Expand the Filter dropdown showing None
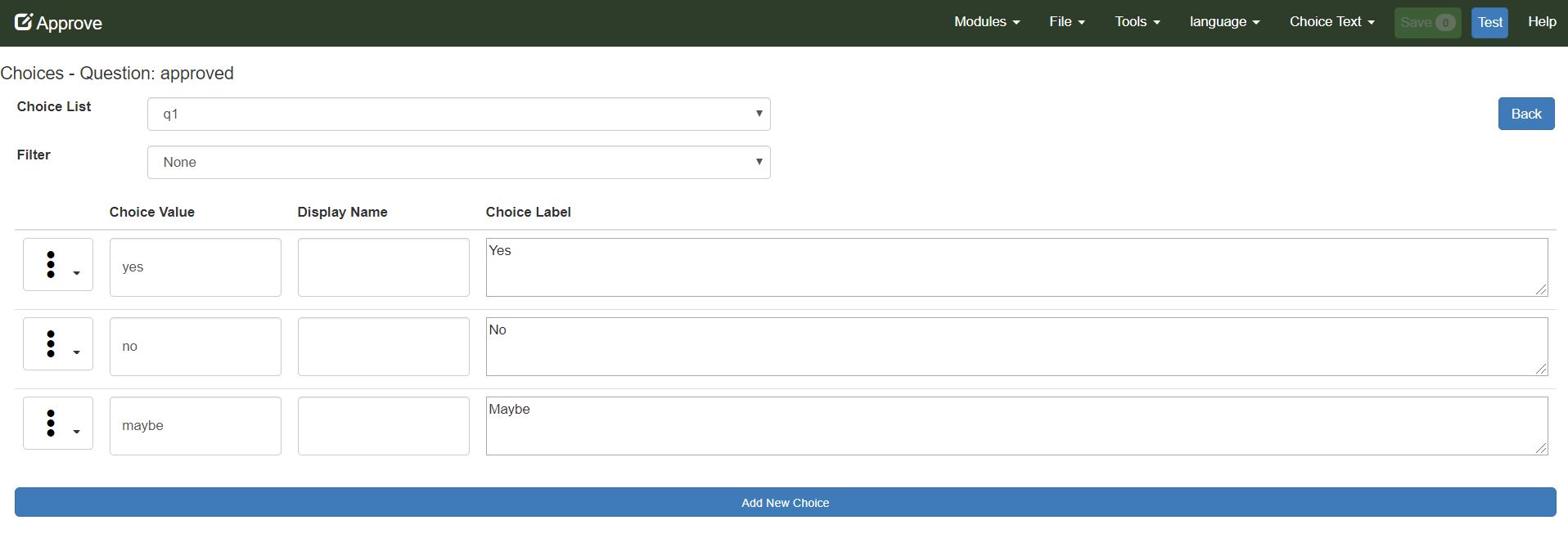 (x=459, y=162)
